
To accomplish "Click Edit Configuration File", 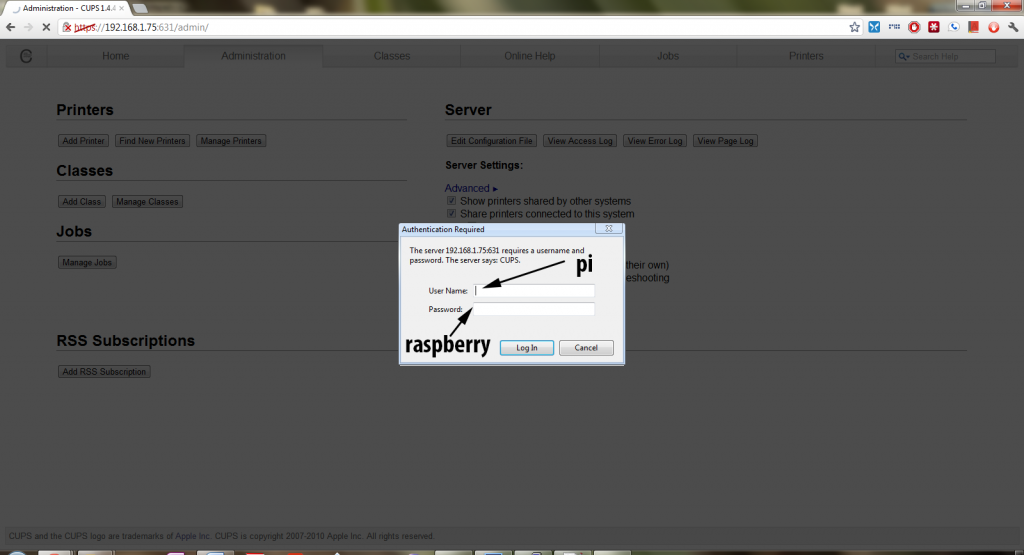I will pyautogui.click(x=492, y=141).
